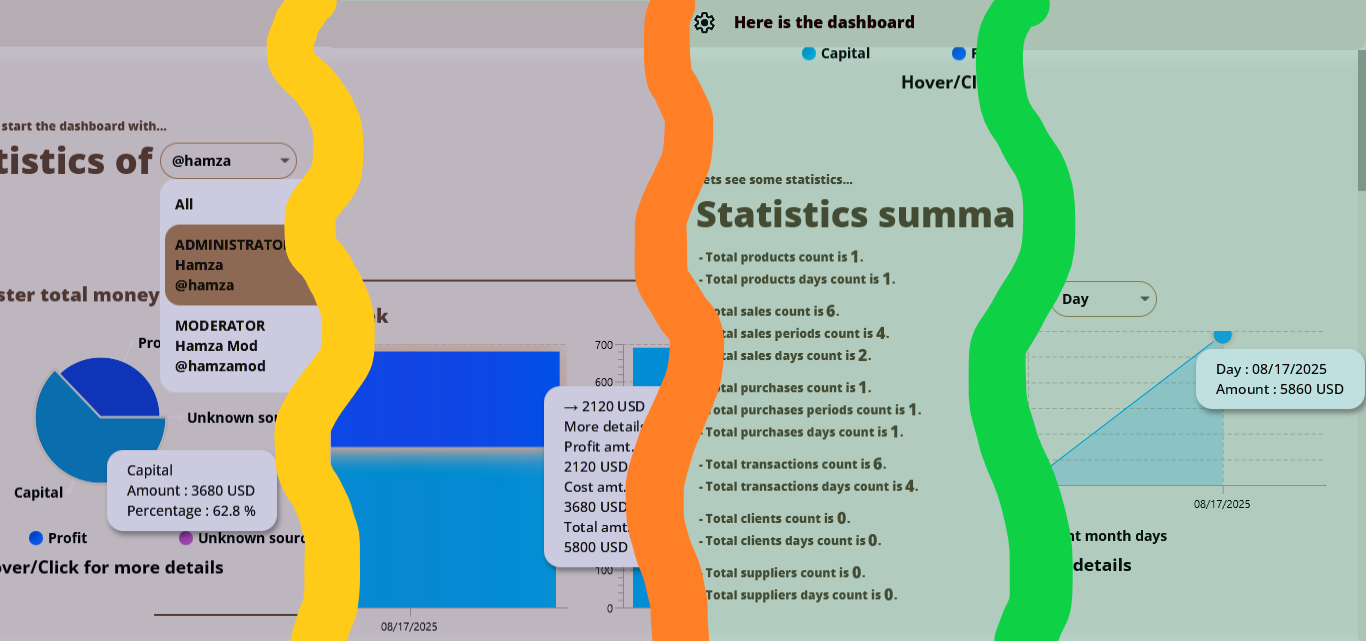This screenshot has height=641, width=1366.
Task: Click the blue Profit legend dot below pie chart
Action: click(x=36, y=538)
